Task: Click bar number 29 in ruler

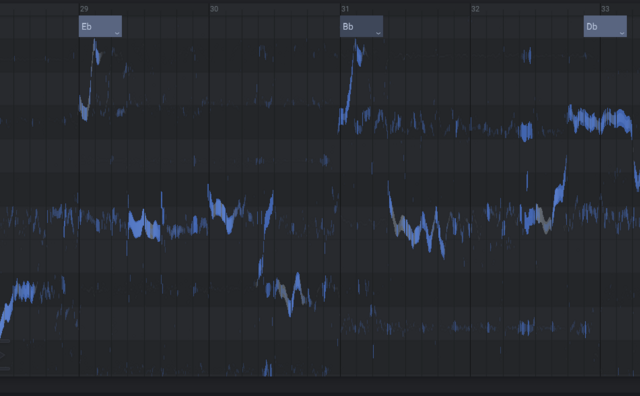Action: 84,9
